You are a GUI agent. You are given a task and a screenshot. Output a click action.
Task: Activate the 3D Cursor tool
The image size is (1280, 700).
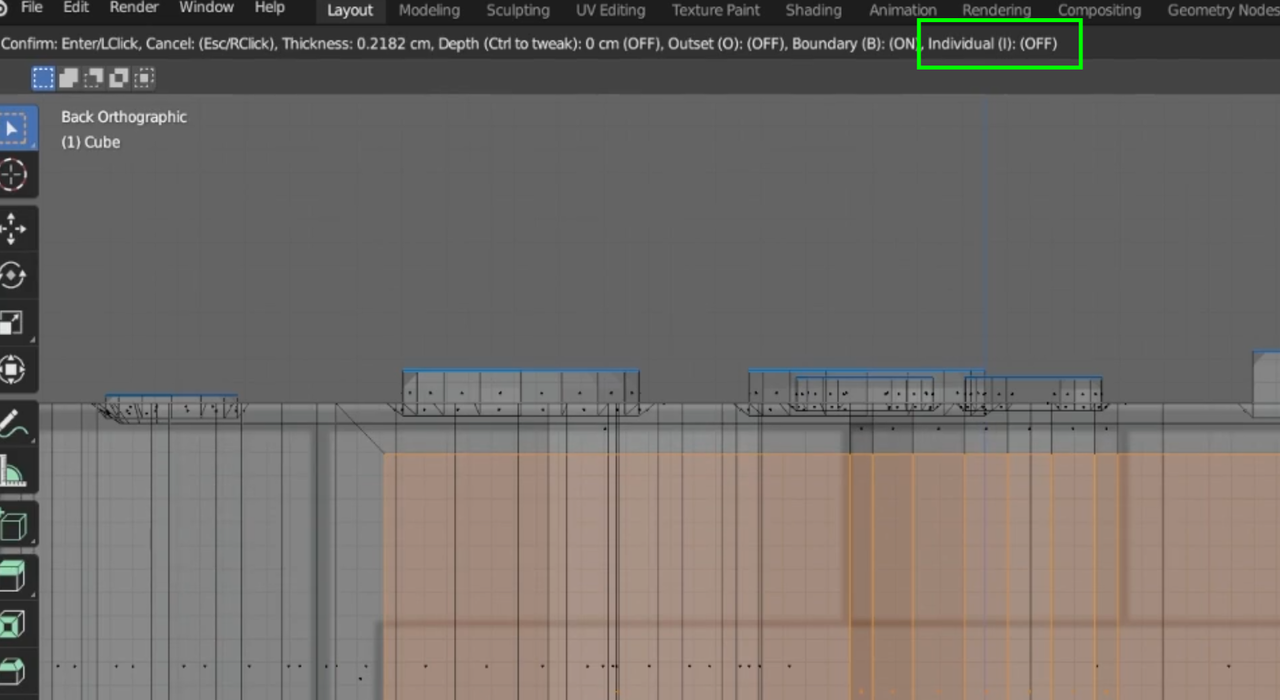point(14,175)
